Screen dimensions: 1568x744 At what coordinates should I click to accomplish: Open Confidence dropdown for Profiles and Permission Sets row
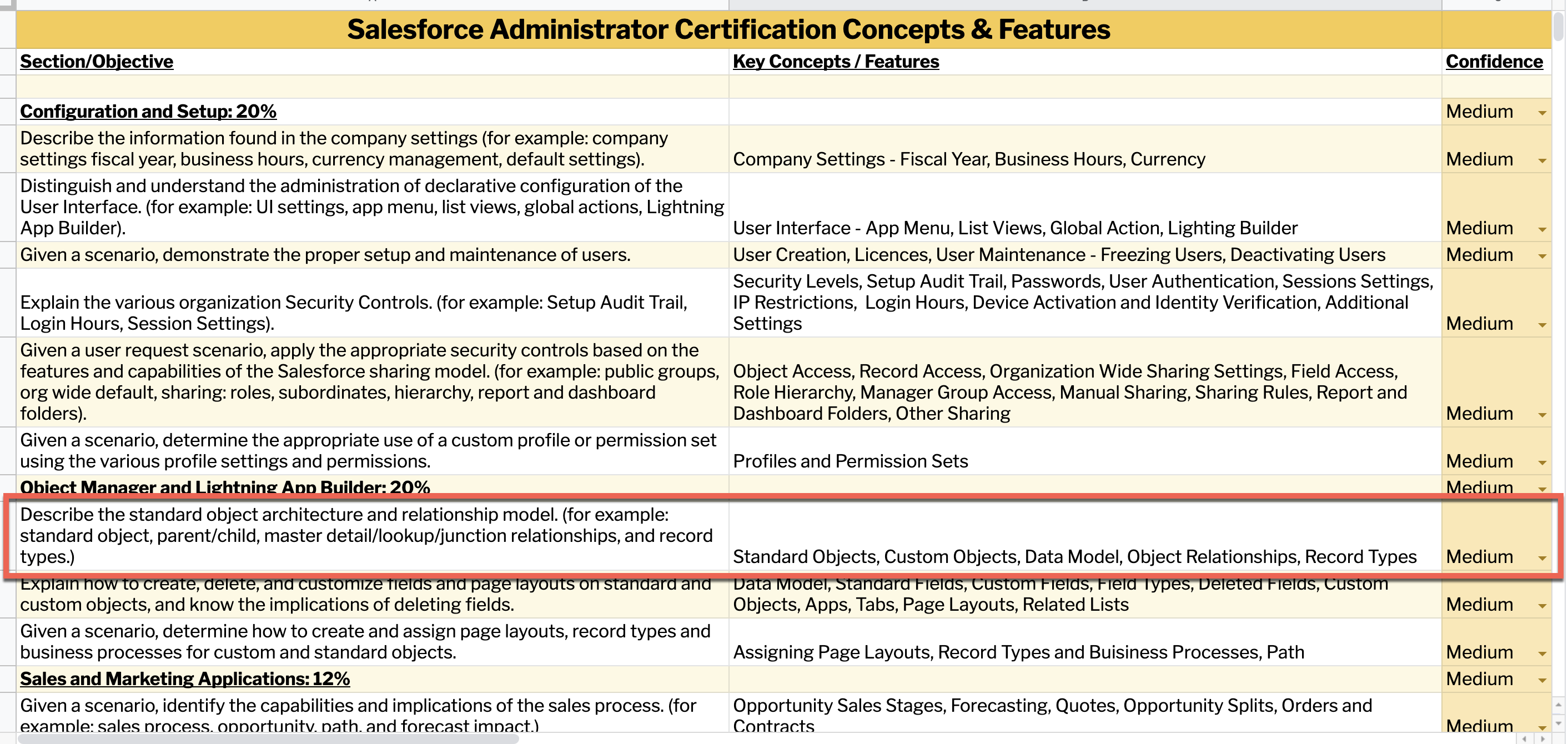click(x=1542, y=463)
